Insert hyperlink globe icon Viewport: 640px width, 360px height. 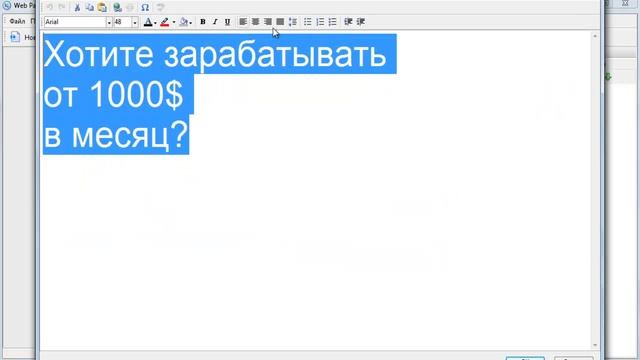coord(118,7)
